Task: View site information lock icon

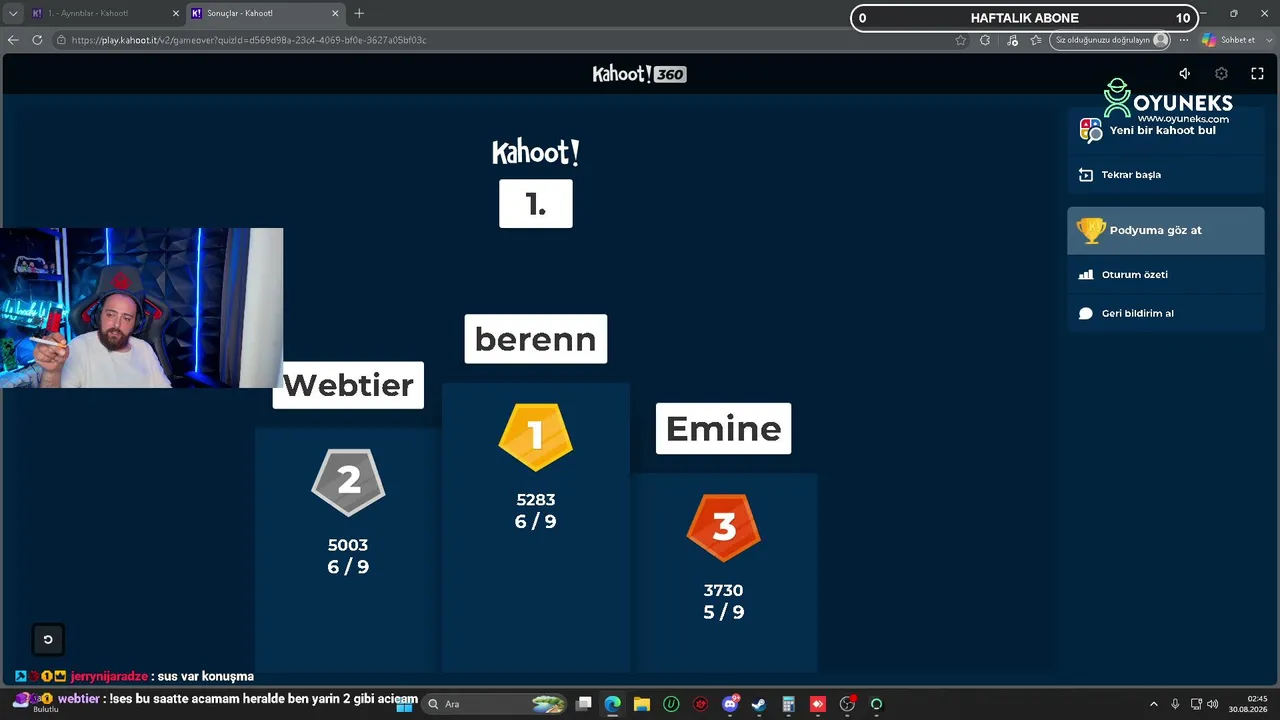Action: [61, 40]
